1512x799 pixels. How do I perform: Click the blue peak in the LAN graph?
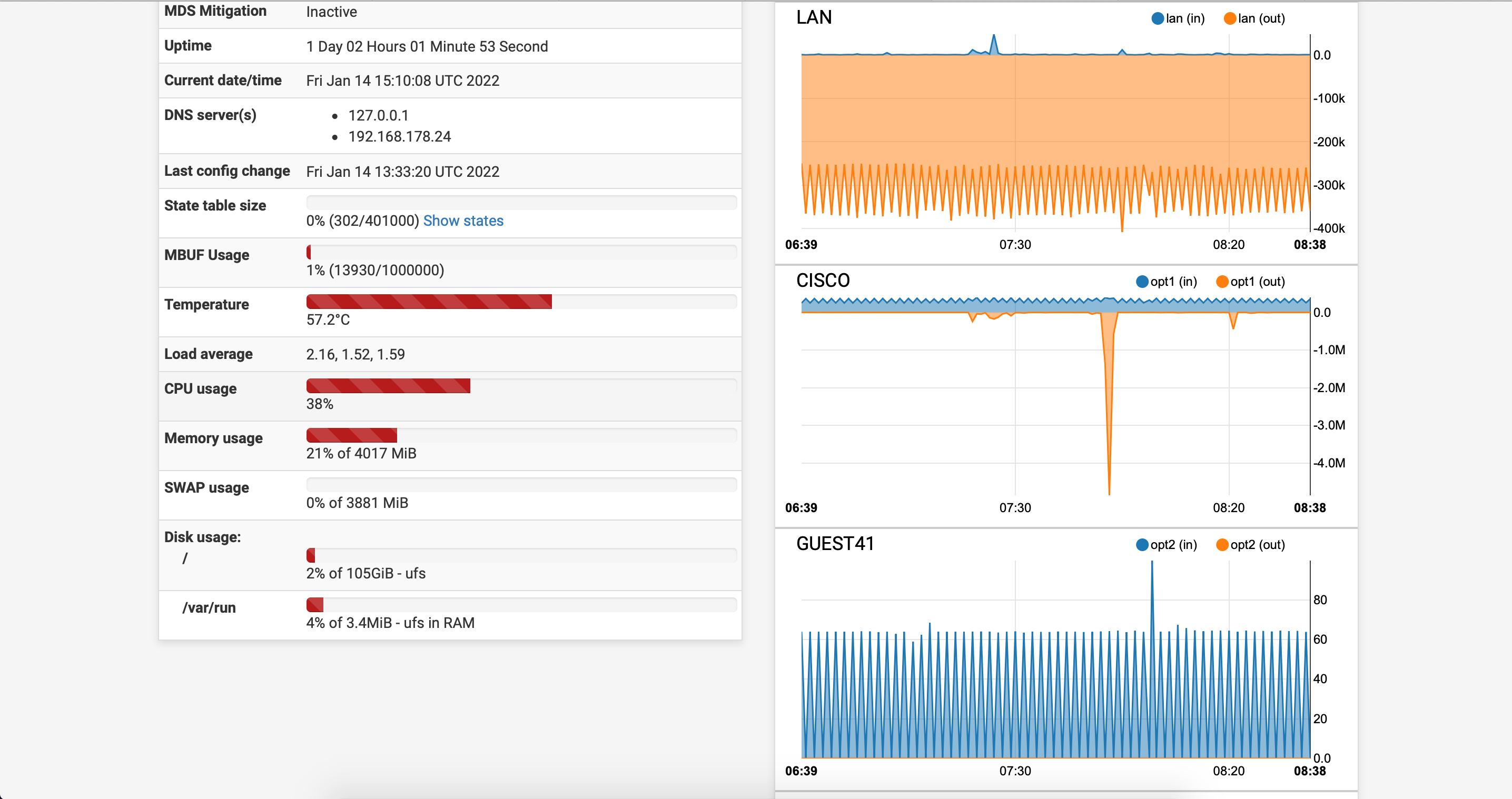[994, 41]
